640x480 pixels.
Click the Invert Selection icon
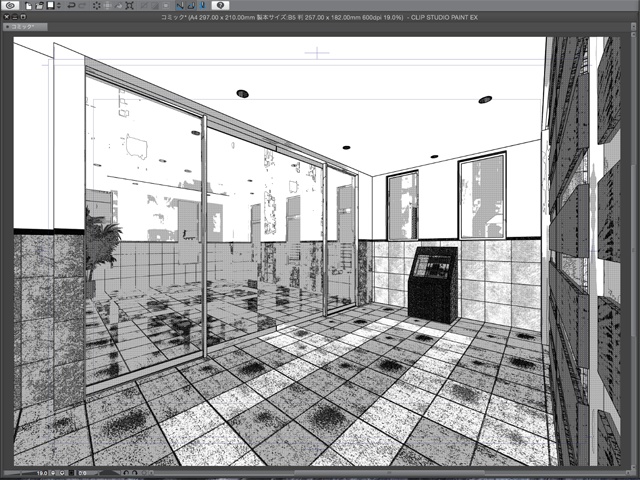[155, 6]
